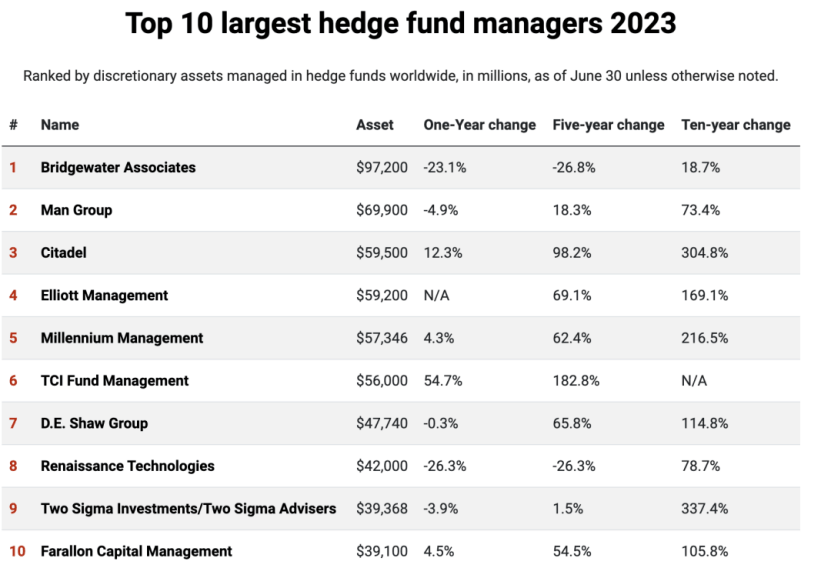Click the D.E. Shaw Group name
The image size is (831, 568).
point(94,423)
